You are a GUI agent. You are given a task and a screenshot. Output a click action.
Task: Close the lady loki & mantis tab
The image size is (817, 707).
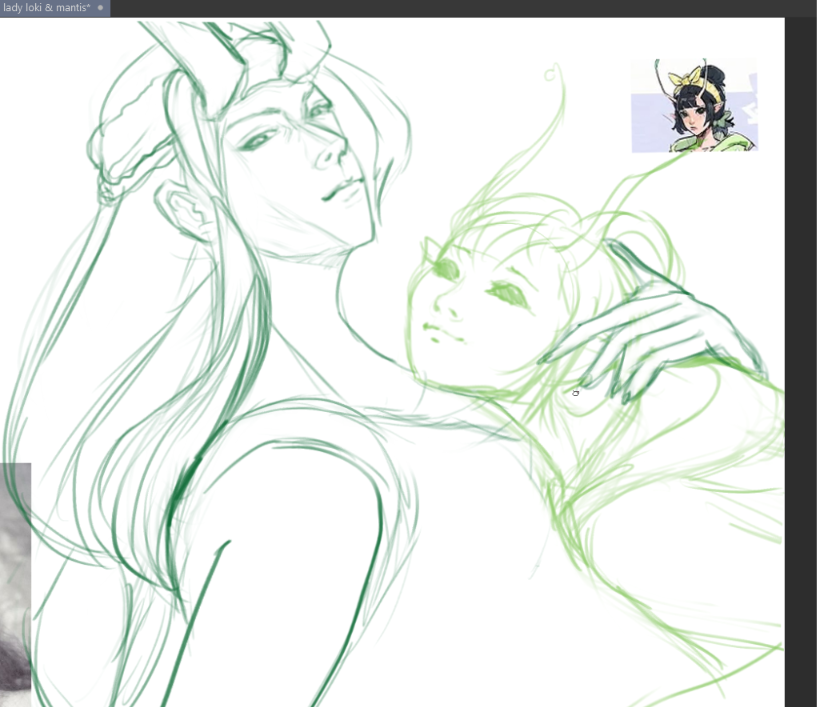pyautogui.click(x=101, y=8)
